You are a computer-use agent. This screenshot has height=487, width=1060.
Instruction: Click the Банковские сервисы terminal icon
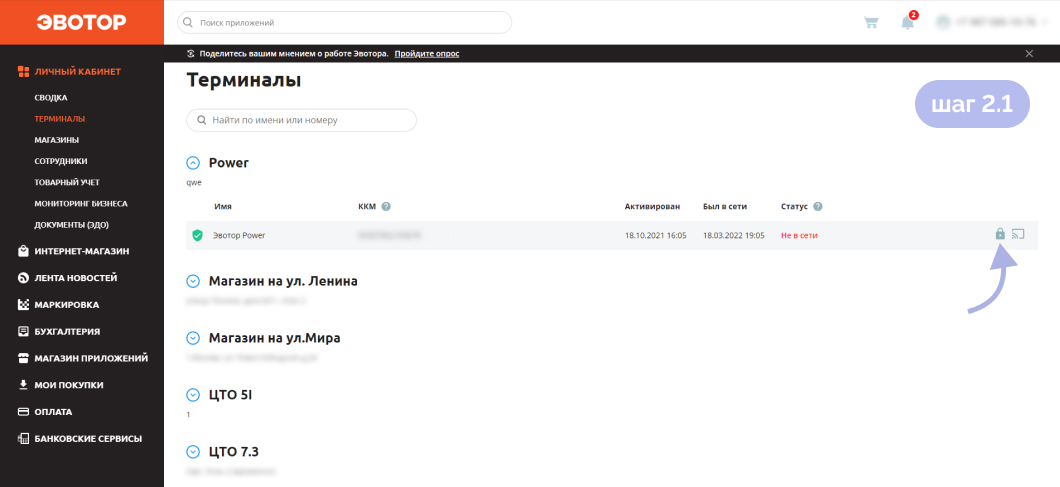(23, 438)
